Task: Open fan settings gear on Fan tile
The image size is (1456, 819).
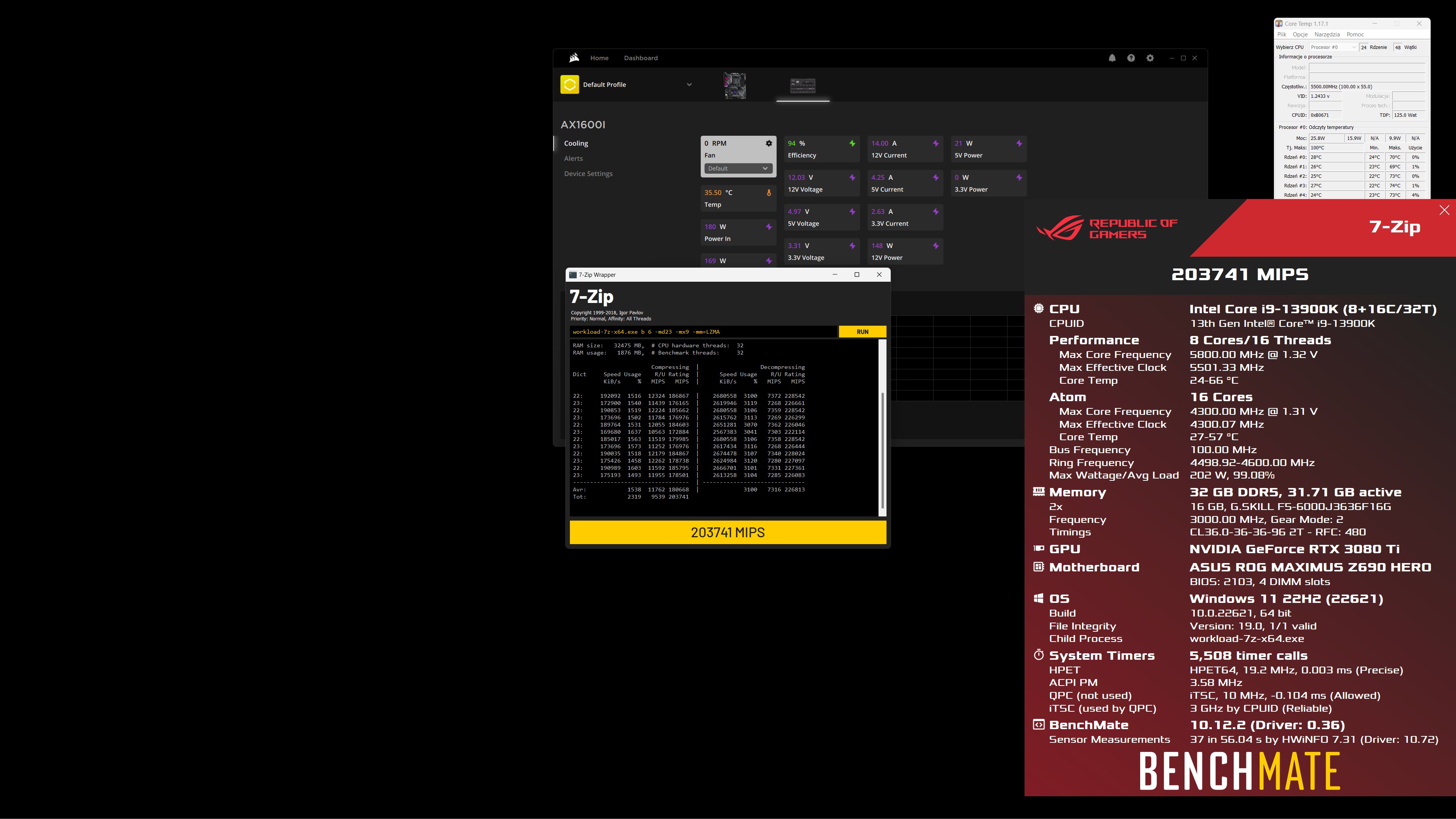Action: coord(769,143)
